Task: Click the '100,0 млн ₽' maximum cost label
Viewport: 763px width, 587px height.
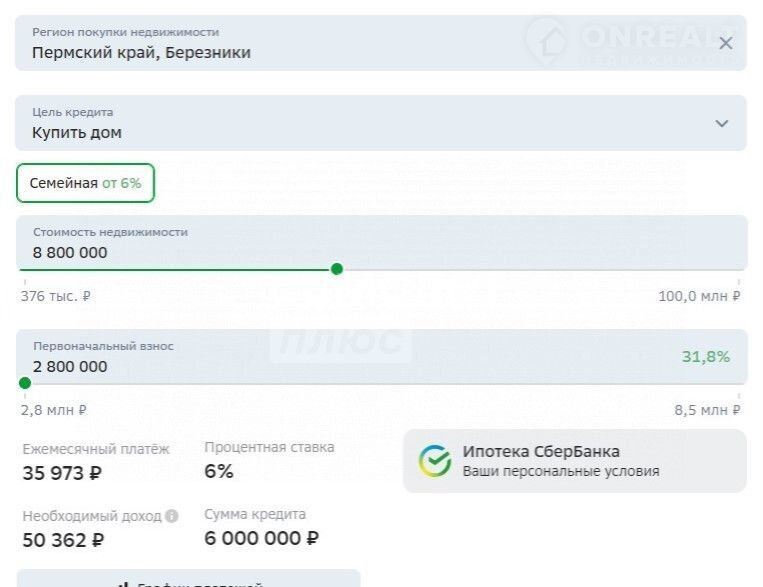Action: click(x=699, y=296)
